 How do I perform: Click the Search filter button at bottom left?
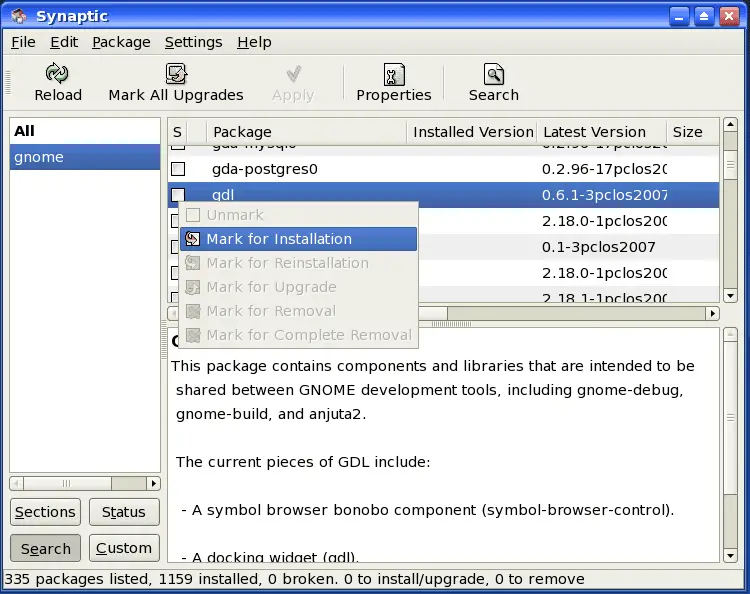(45, 548)
